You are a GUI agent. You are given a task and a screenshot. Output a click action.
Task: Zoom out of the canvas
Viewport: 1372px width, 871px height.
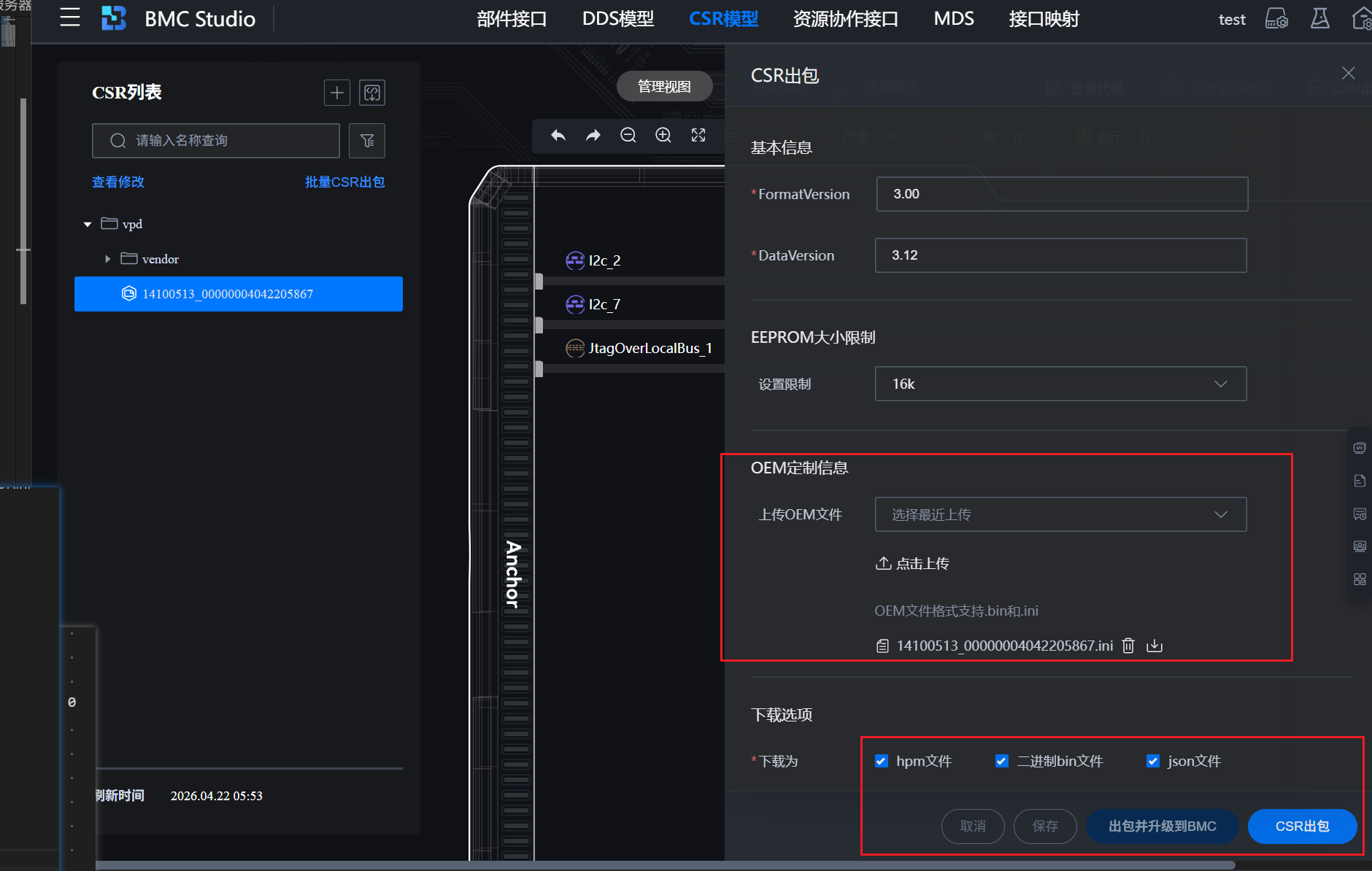click(x=628, y=135)
